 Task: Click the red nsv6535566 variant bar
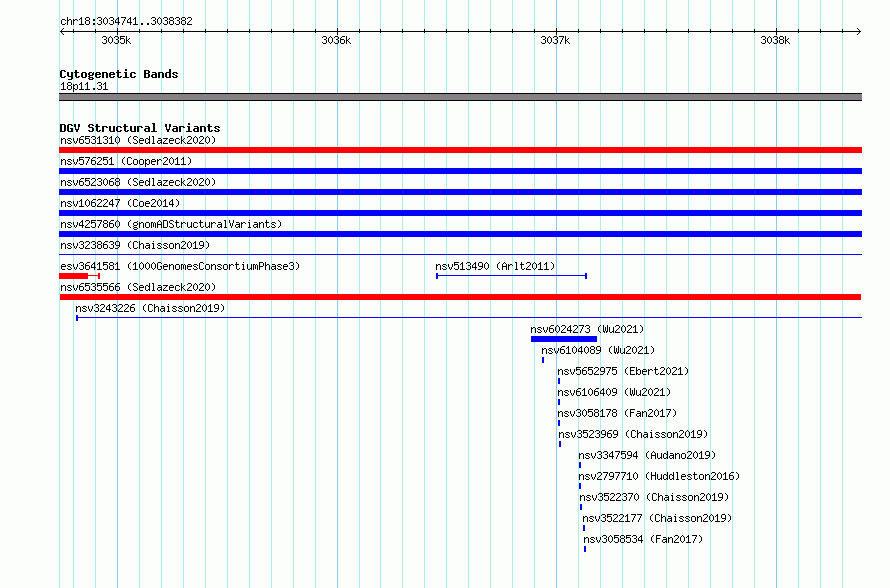pos(460,297)
